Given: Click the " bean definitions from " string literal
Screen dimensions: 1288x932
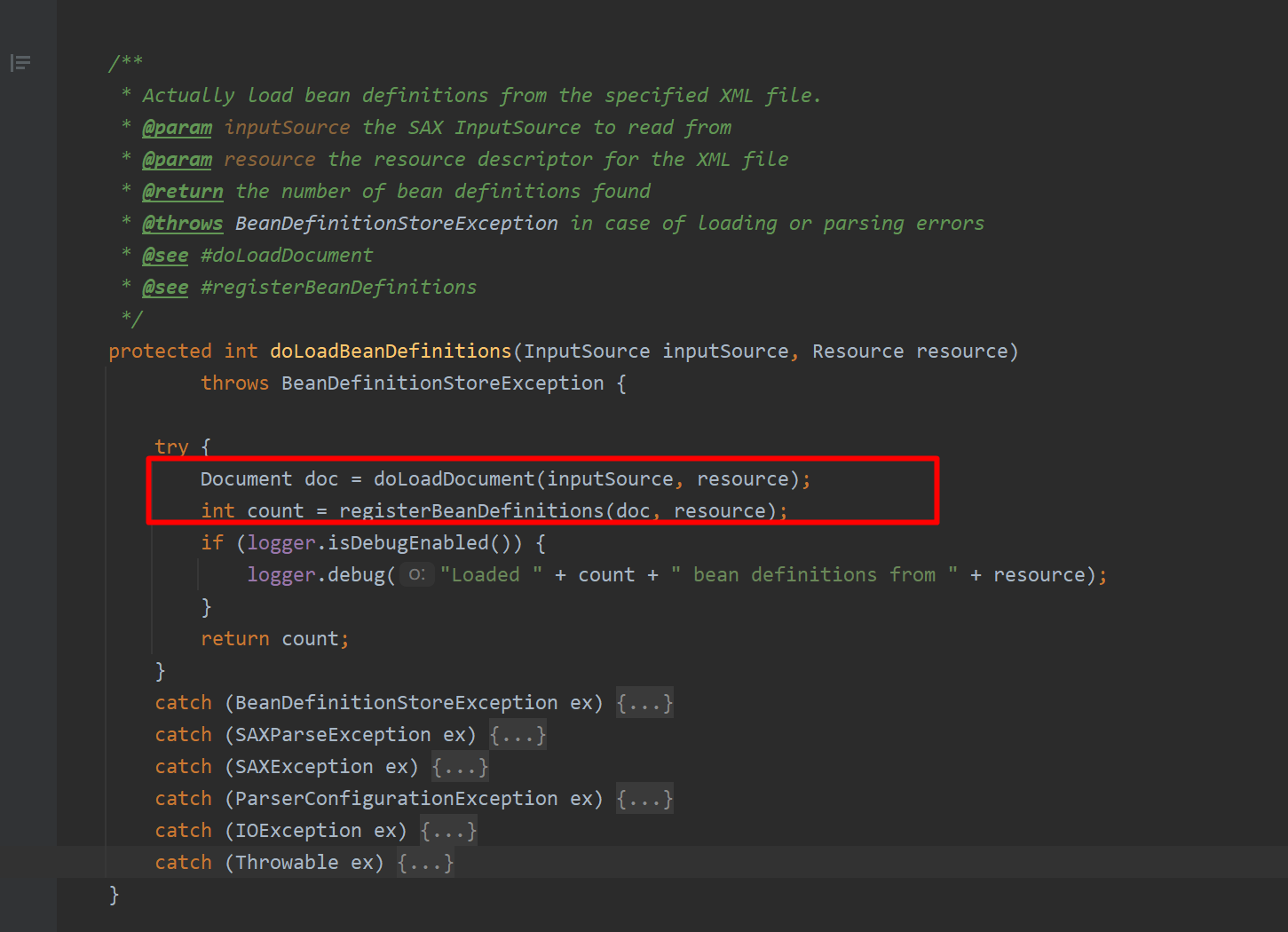Looking at the screenshot, I should coord(814,575).
